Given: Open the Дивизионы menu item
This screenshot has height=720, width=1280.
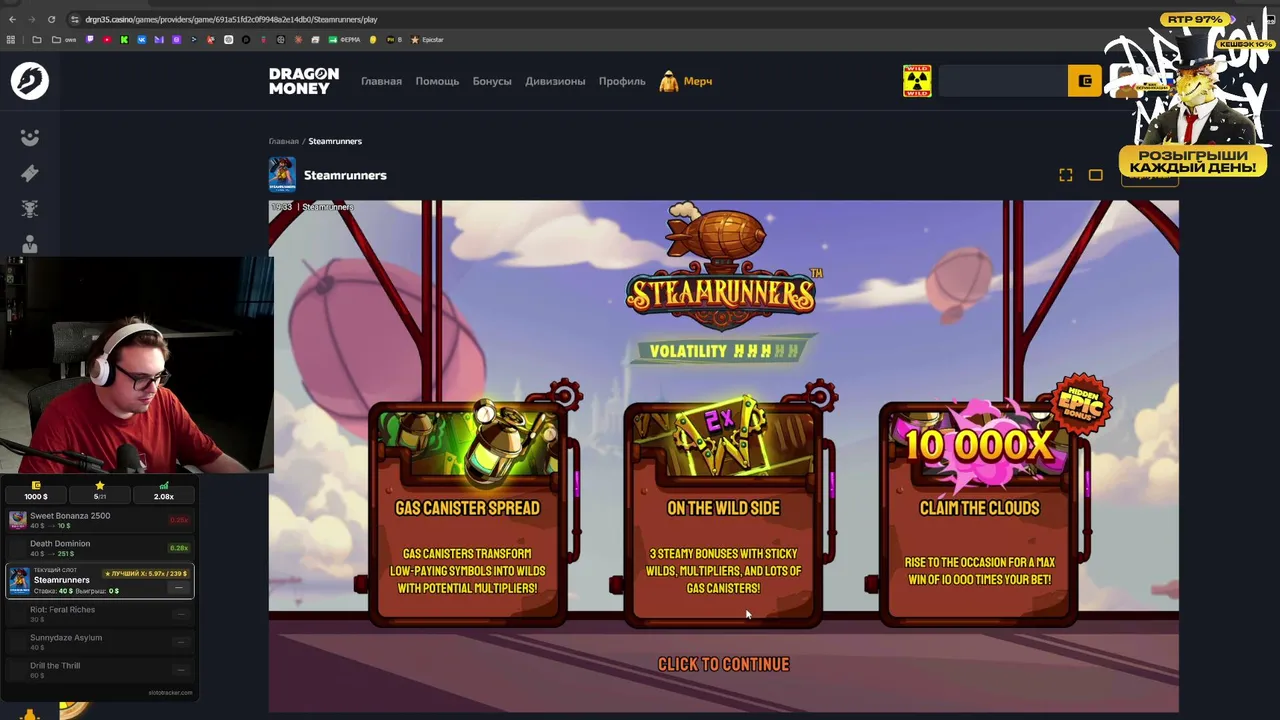Looking at the screenshot, I should [x=555, y=81].
